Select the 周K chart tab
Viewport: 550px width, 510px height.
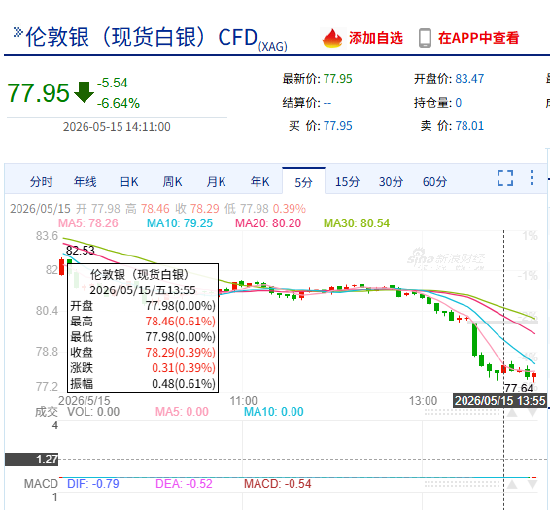pos(172,182)
